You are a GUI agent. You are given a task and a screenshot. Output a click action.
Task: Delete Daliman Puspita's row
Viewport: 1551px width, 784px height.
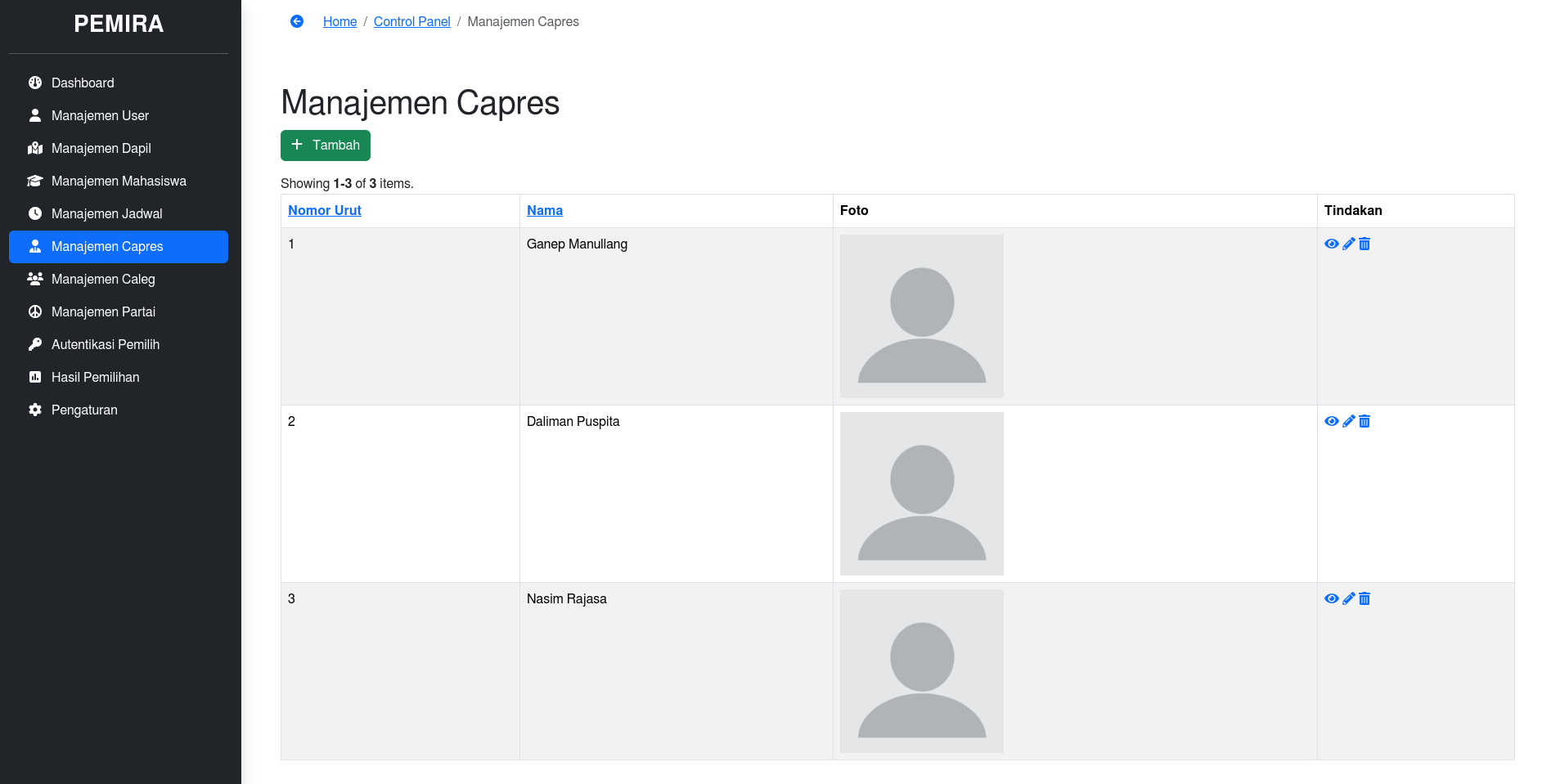point(1364,421)
